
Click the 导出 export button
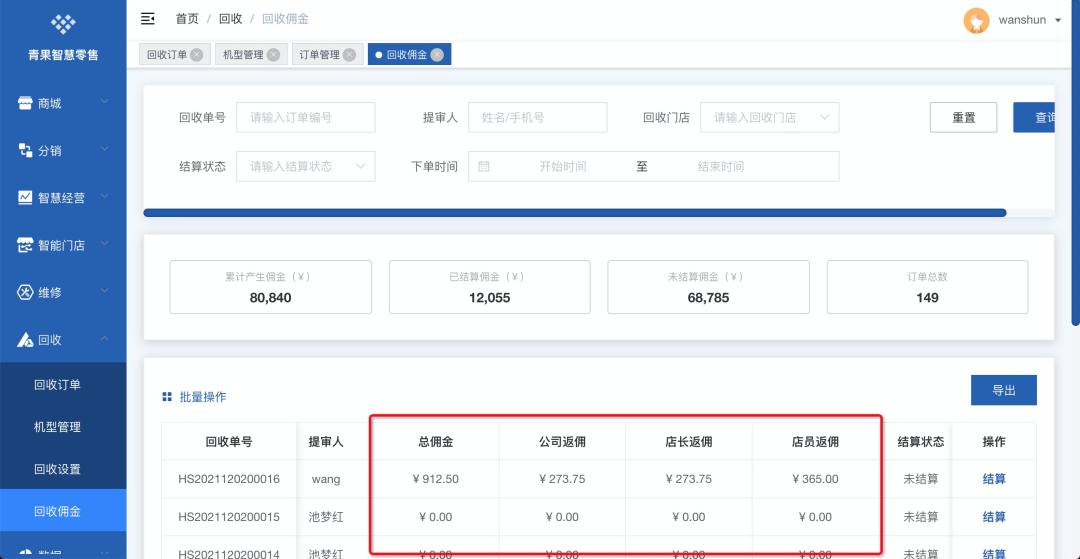point(1004,390)
